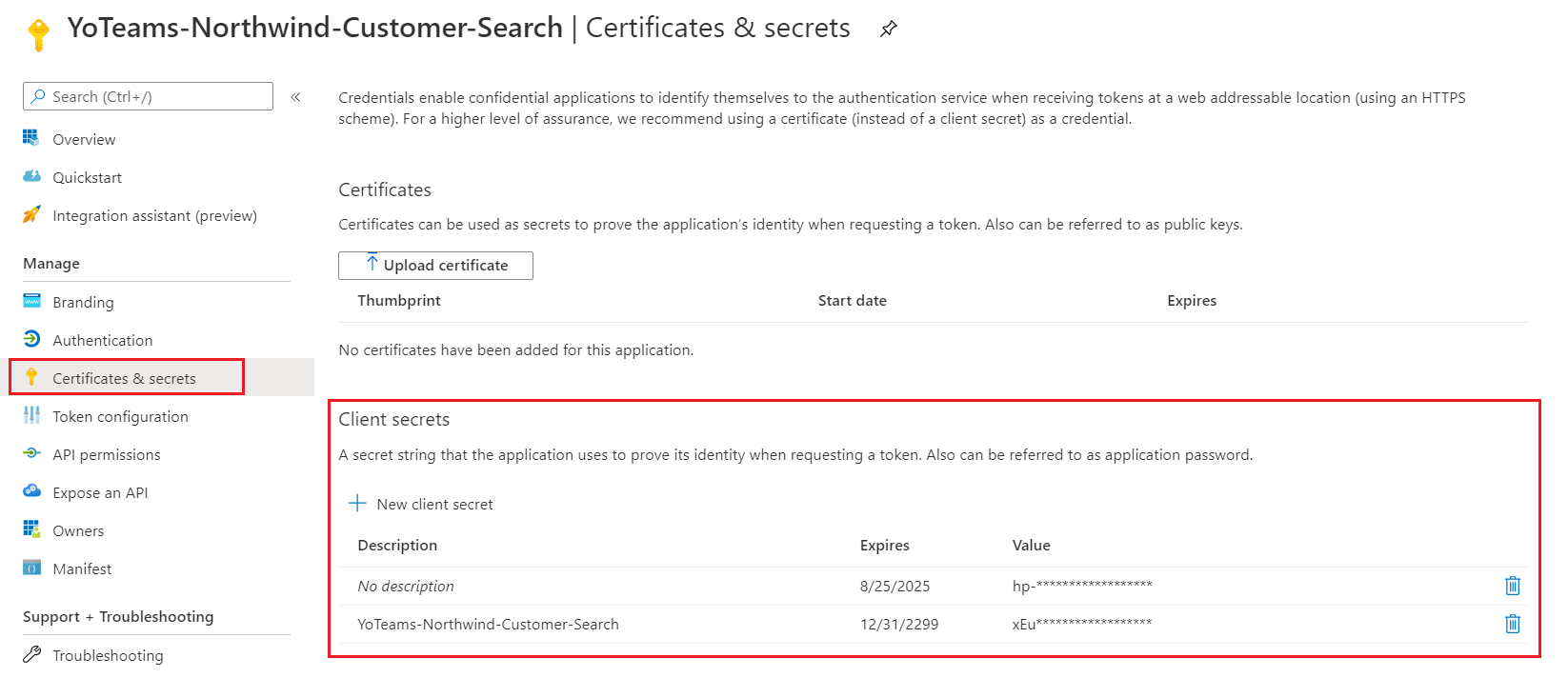Click the Branding icon in sidebar
The image size is (1568, 678).
pyautogui.click(x=32, y=302)
